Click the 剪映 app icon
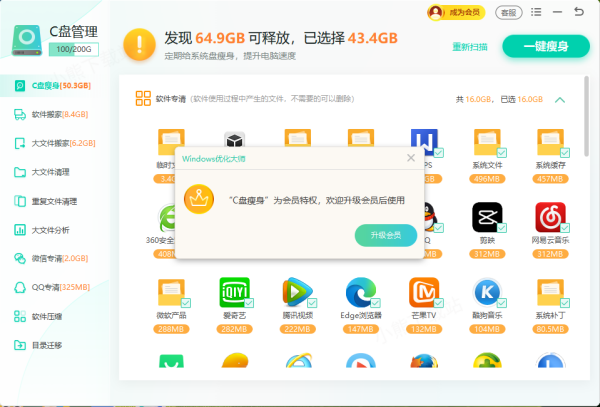Image resolution: width=600 pixels, height=407 pixels. pos(487,217)
